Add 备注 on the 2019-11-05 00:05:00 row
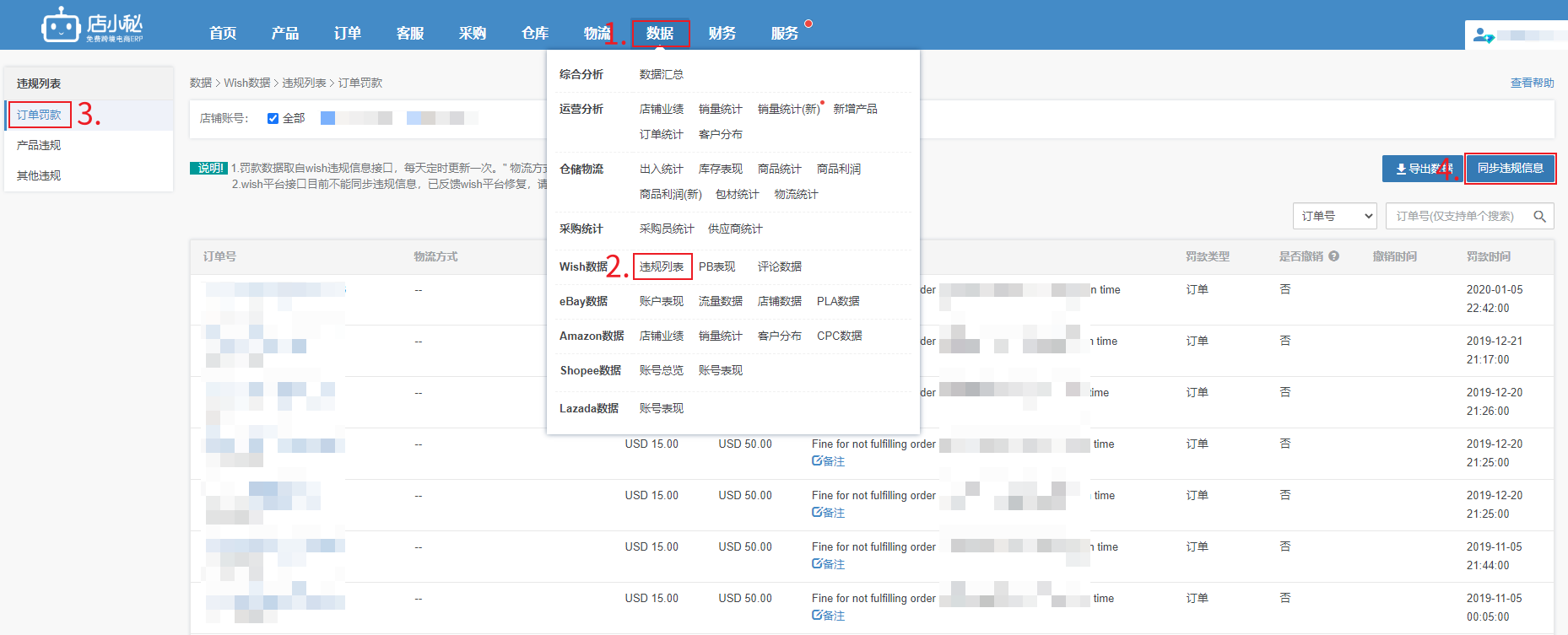Viewport: 1568px width, 635px height. (828, 616)
